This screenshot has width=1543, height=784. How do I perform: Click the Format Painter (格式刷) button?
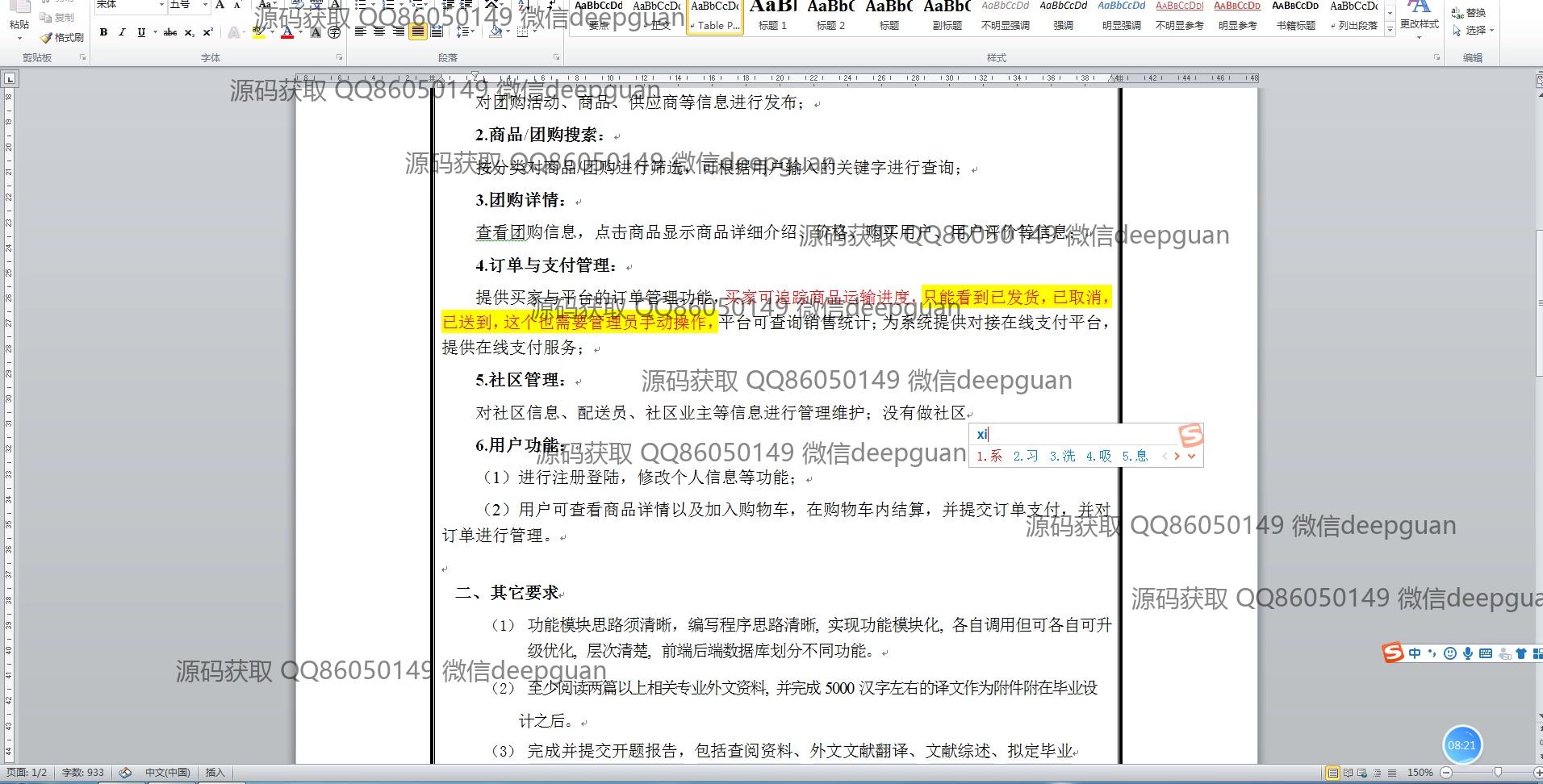tap(62, 37)
